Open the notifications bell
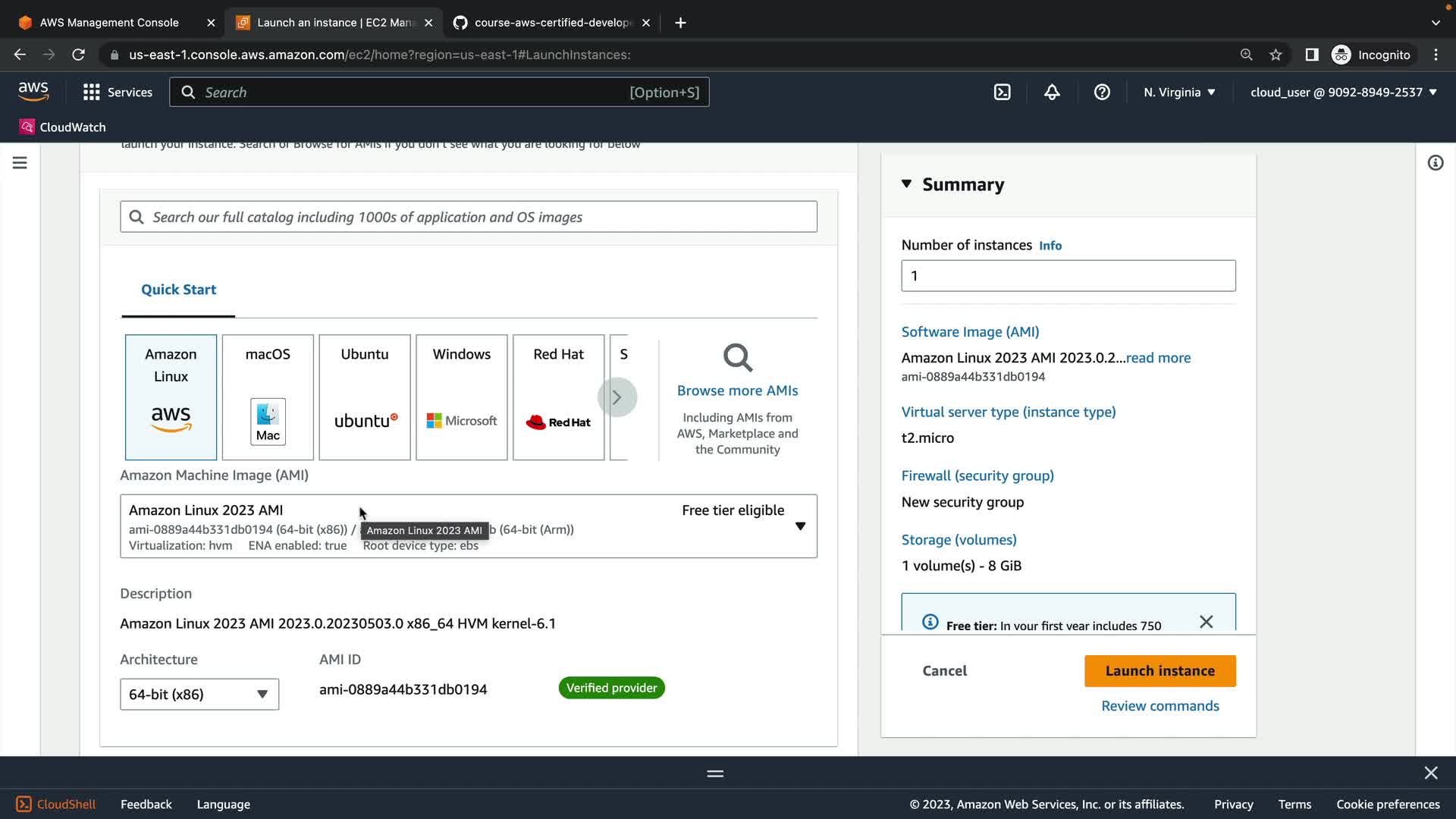 (x=1052, y=92)
